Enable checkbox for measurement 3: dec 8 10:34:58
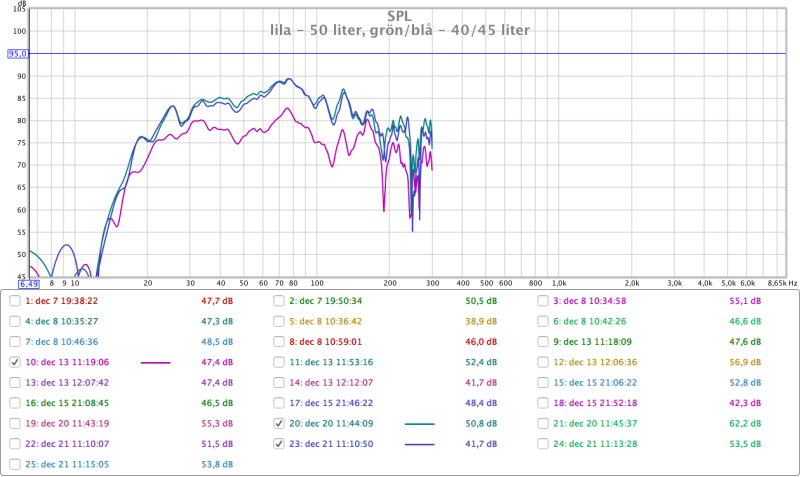This screenshot has width=800, height=477. click(543, 301)
